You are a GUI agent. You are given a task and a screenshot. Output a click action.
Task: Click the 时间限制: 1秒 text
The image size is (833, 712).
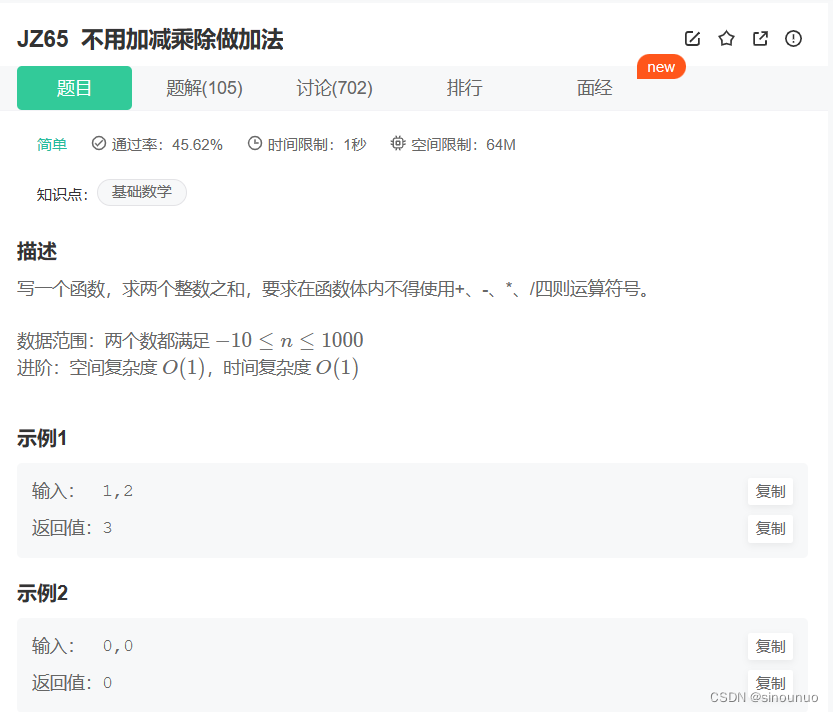[317, 145]
